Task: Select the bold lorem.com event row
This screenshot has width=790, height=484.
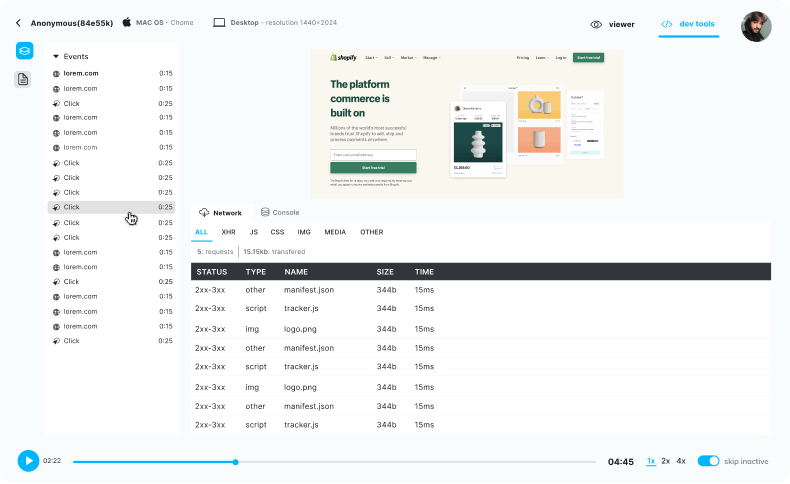Action: pos(112,74)
